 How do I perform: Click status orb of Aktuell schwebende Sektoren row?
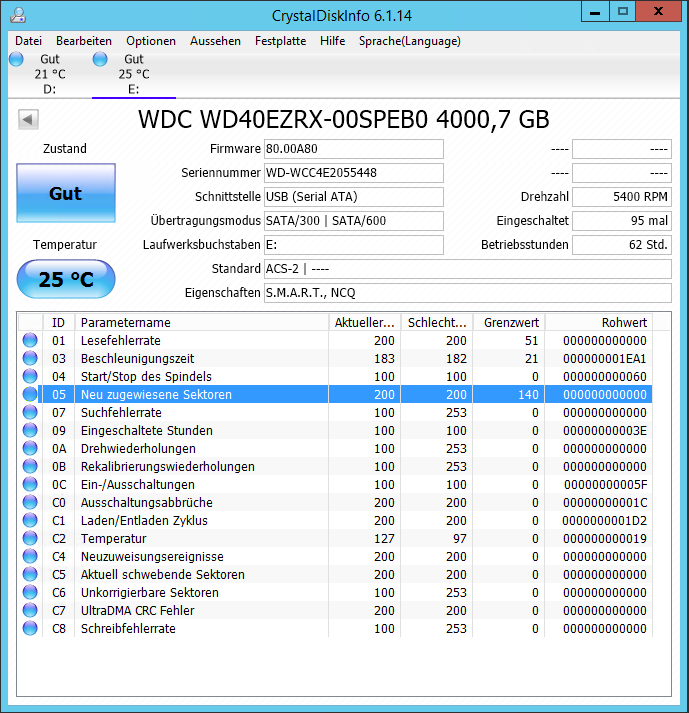click(x=30, y=574)
